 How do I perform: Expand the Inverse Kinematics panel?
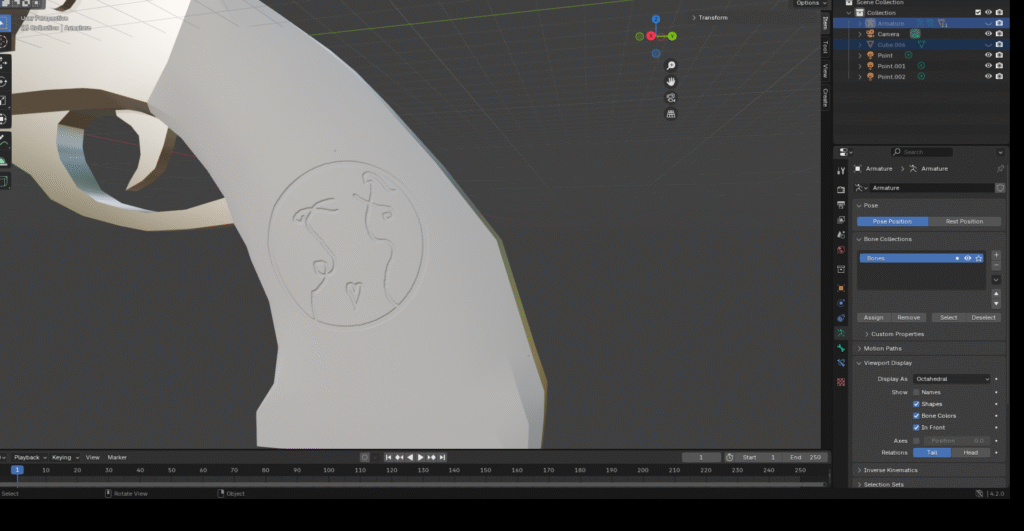(890, 470)
